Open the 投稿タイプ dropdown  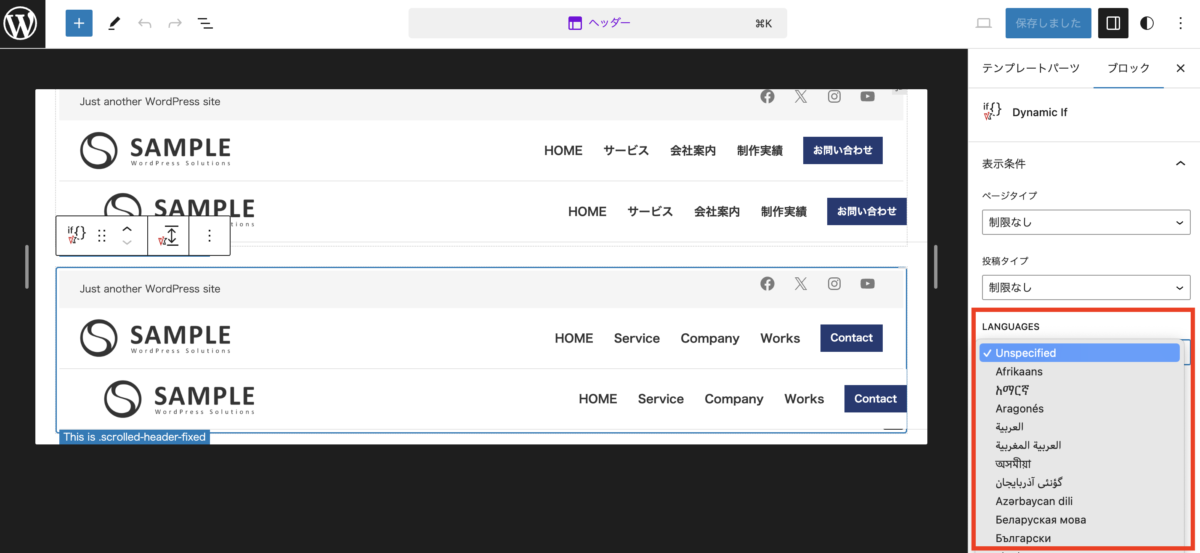[1085, 287]
